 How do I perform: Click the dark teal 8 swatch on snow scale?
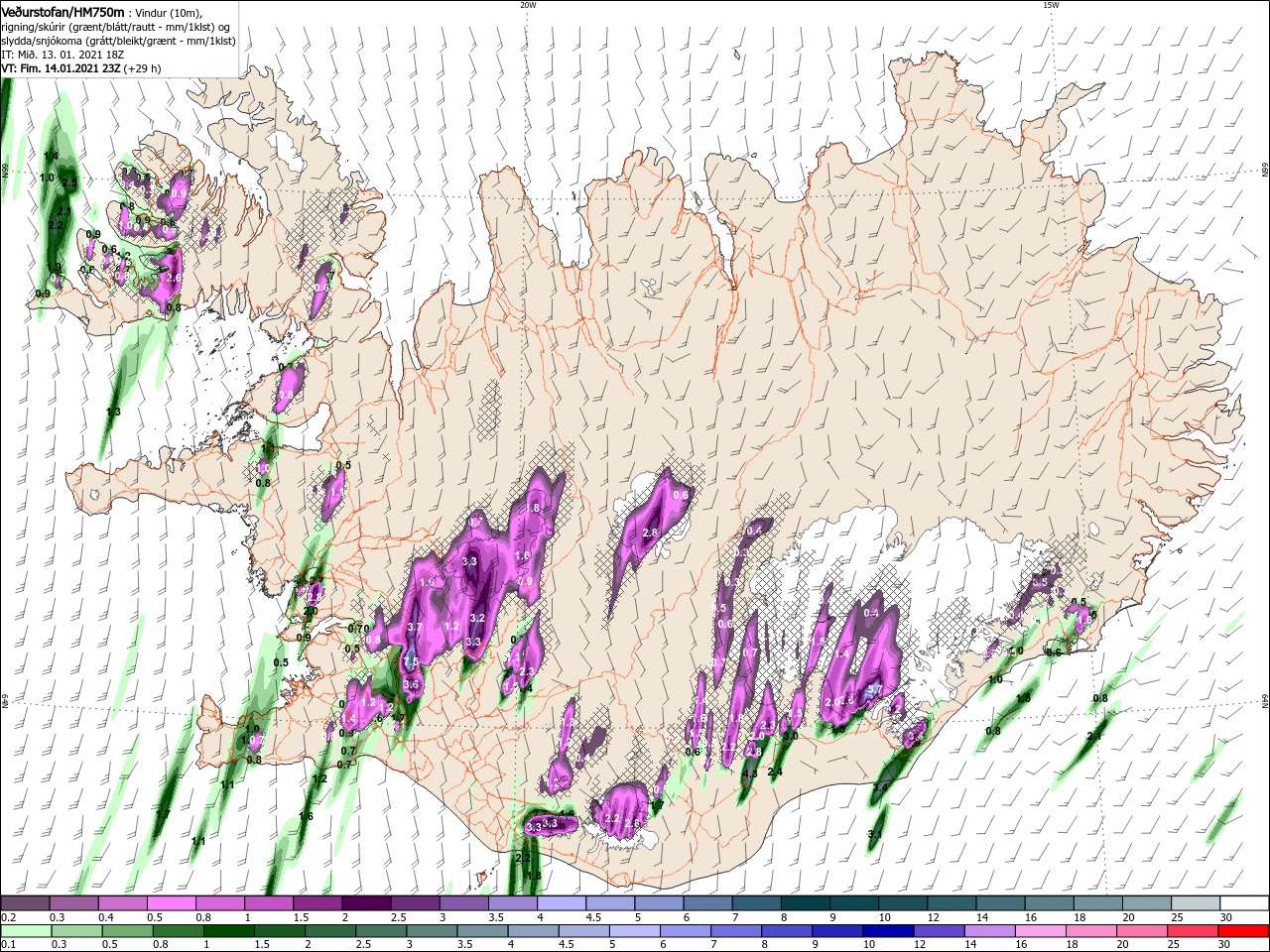coord(805,902)
